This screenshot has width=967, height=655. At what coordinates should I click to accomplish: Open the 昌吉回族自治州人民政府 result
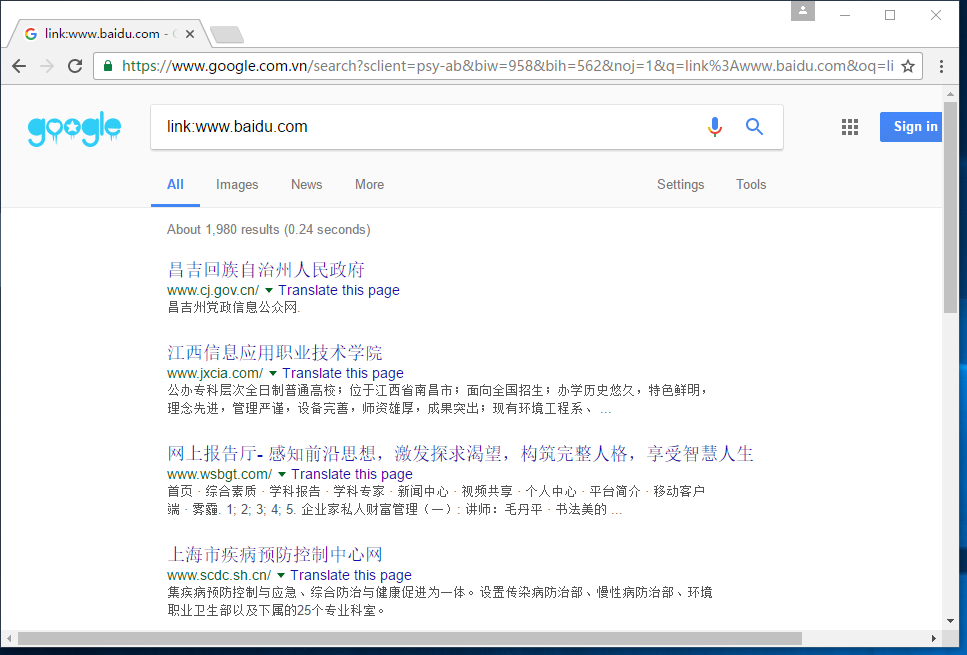click(x=266, y=270)
